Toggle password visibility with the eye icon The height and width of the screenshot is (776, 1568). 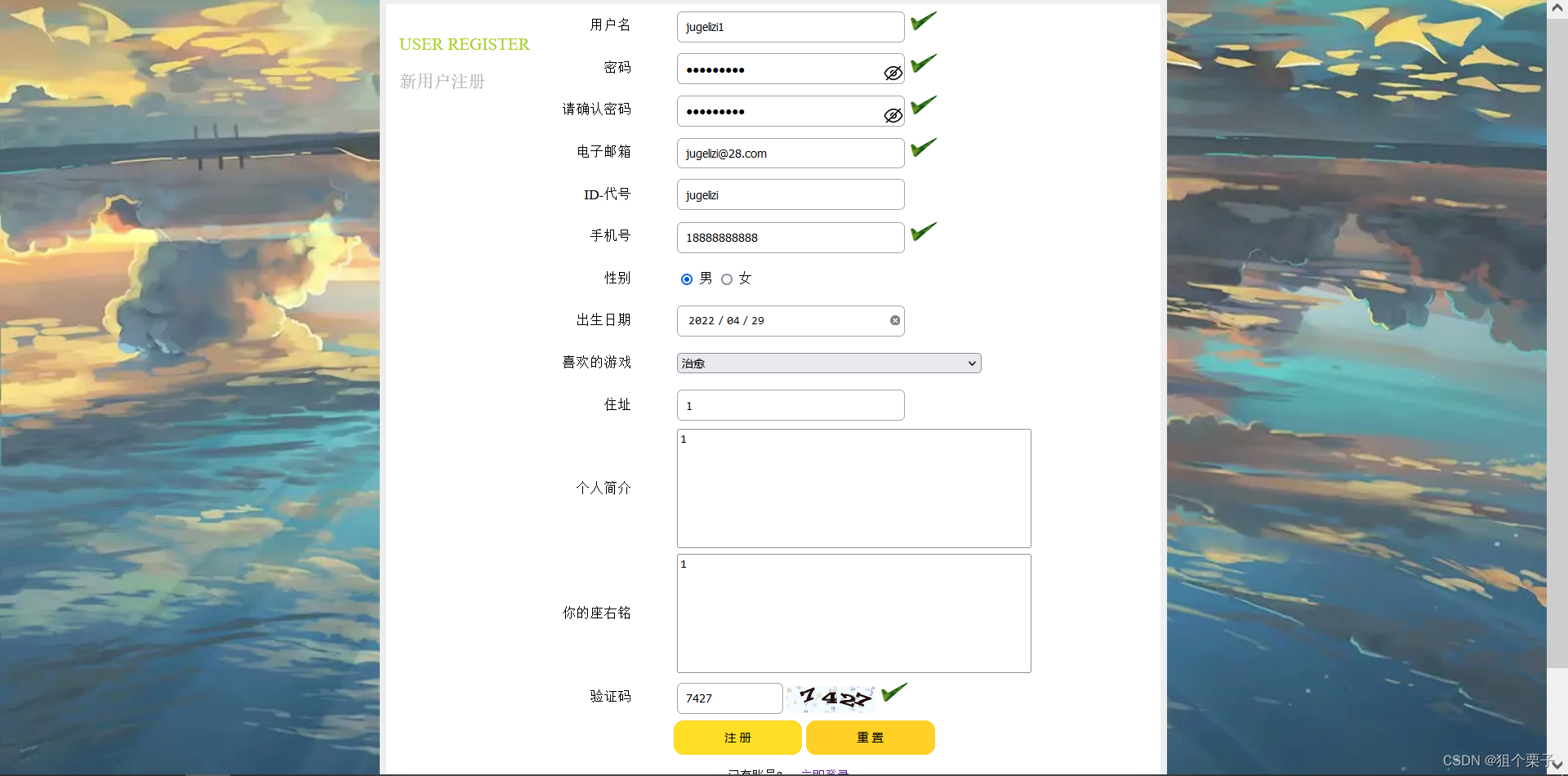click(x=893, y=73)
